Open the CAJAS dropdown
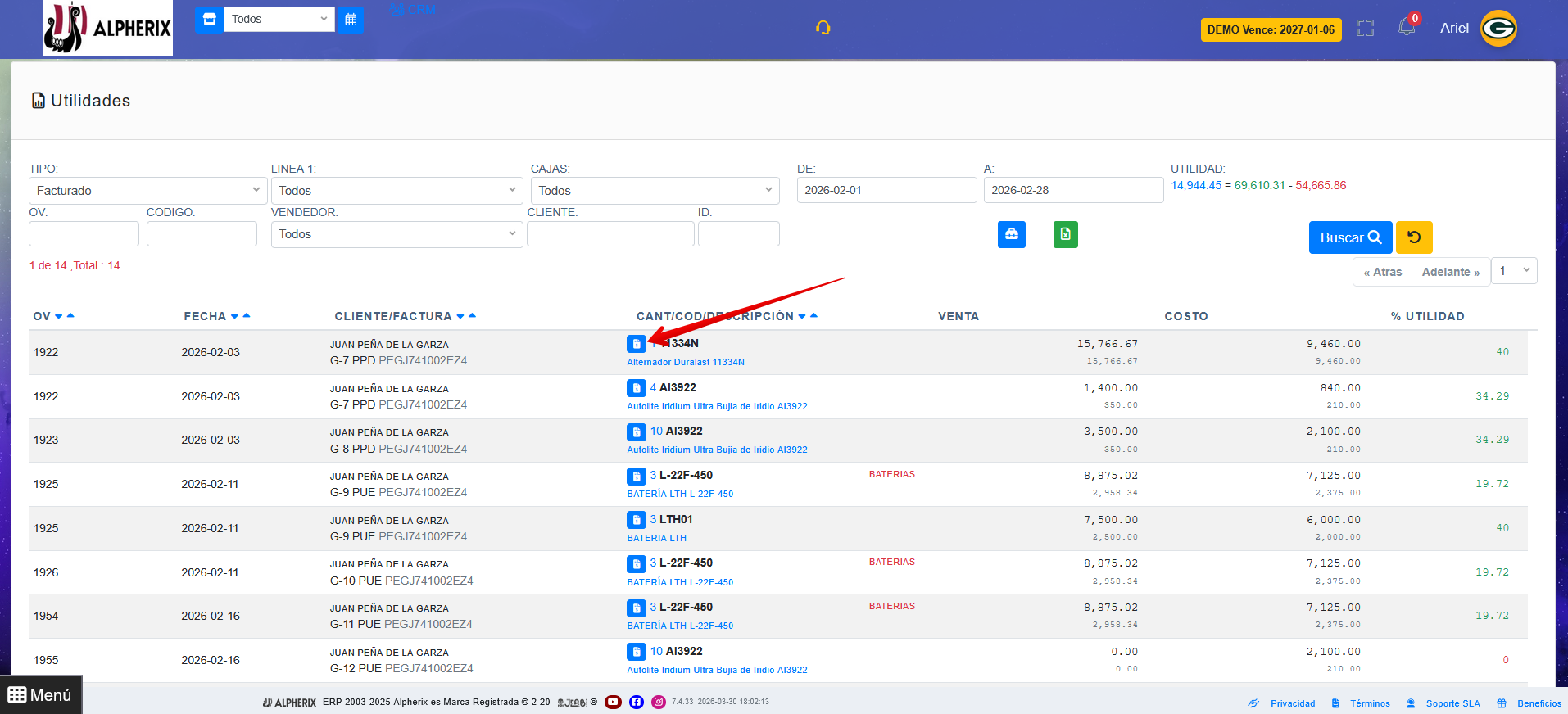Image resolution: width=1568 pixels, height=714 pixels. coord(655,191)
